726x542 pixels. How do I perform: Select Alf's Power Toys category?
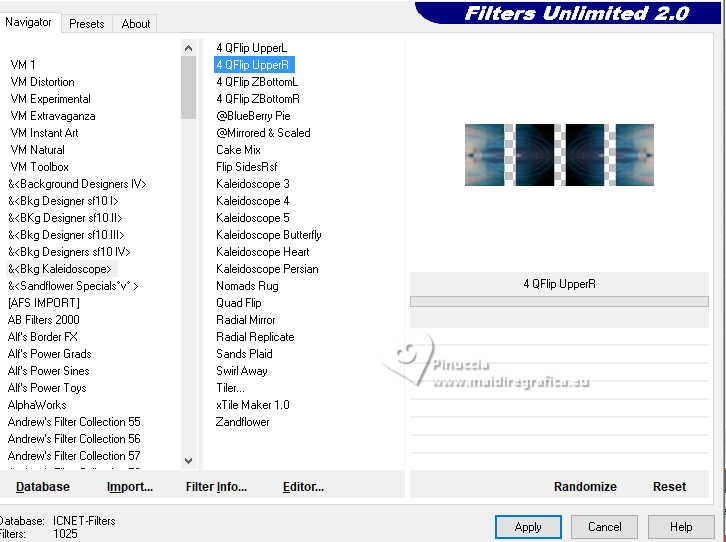pyautogui.click(x=47, y=388)
